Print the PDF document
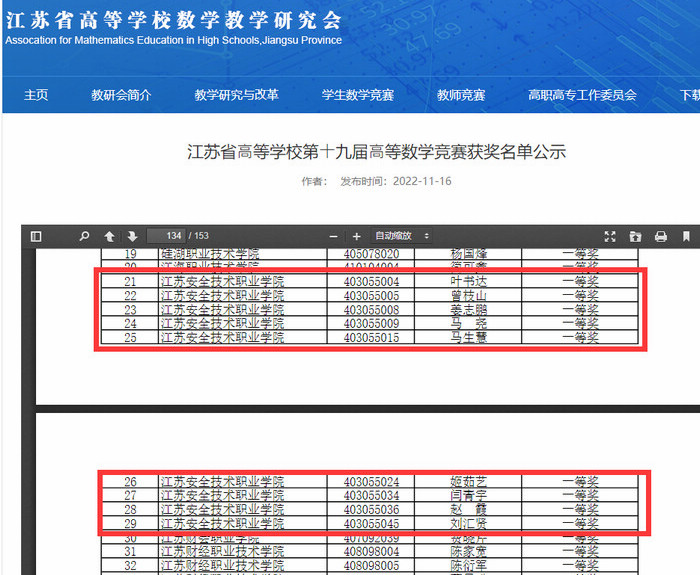Screen dimensions: 700x575 660,236
